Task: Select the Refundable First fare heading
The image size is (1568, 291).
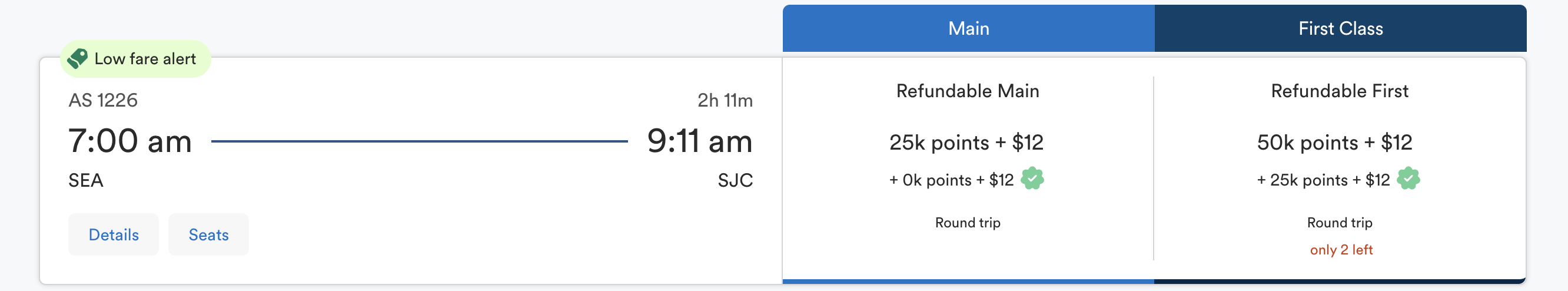Action: (1339, 91)
